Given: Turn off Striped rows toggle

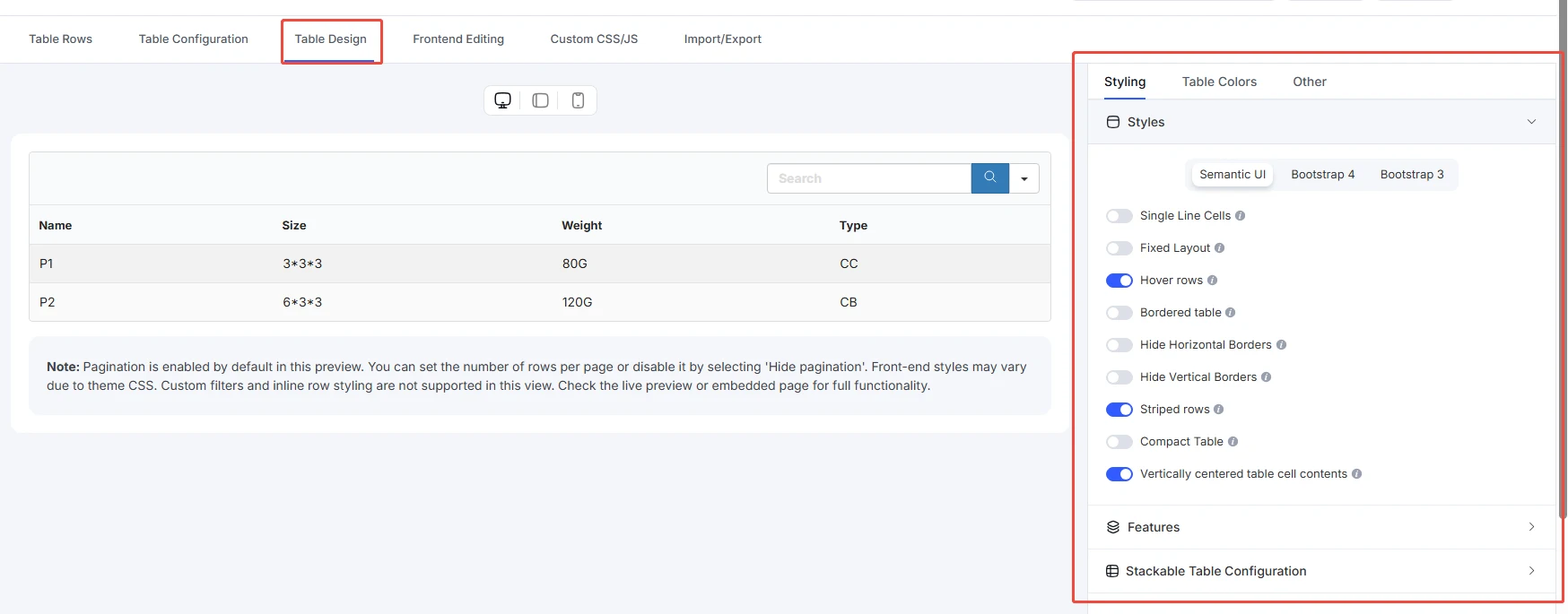Looking at the screenshot, I should [x=1119, y=410].
